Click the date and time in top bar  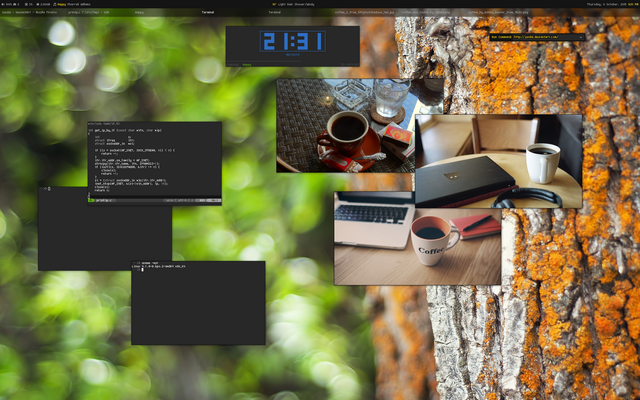pyautogui.click(x=612, y=4)
